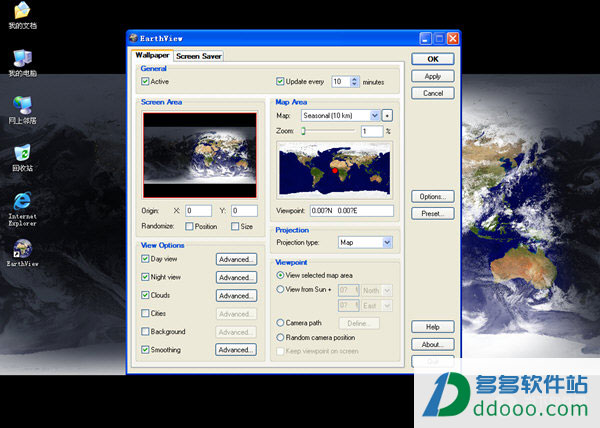Click the OK button

[433, 59]
